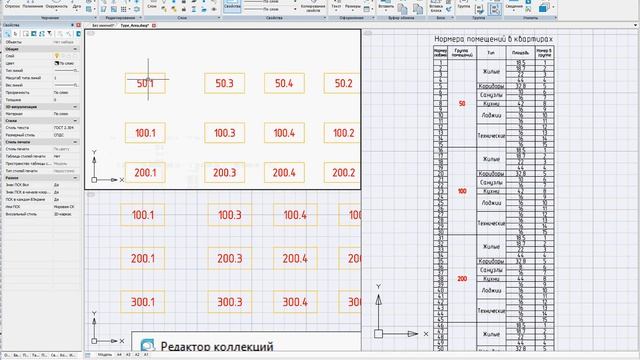Expand the Оформление ribbon panel
The height and width of the screenshot is (360, 640).
click(x=373, y=18)
